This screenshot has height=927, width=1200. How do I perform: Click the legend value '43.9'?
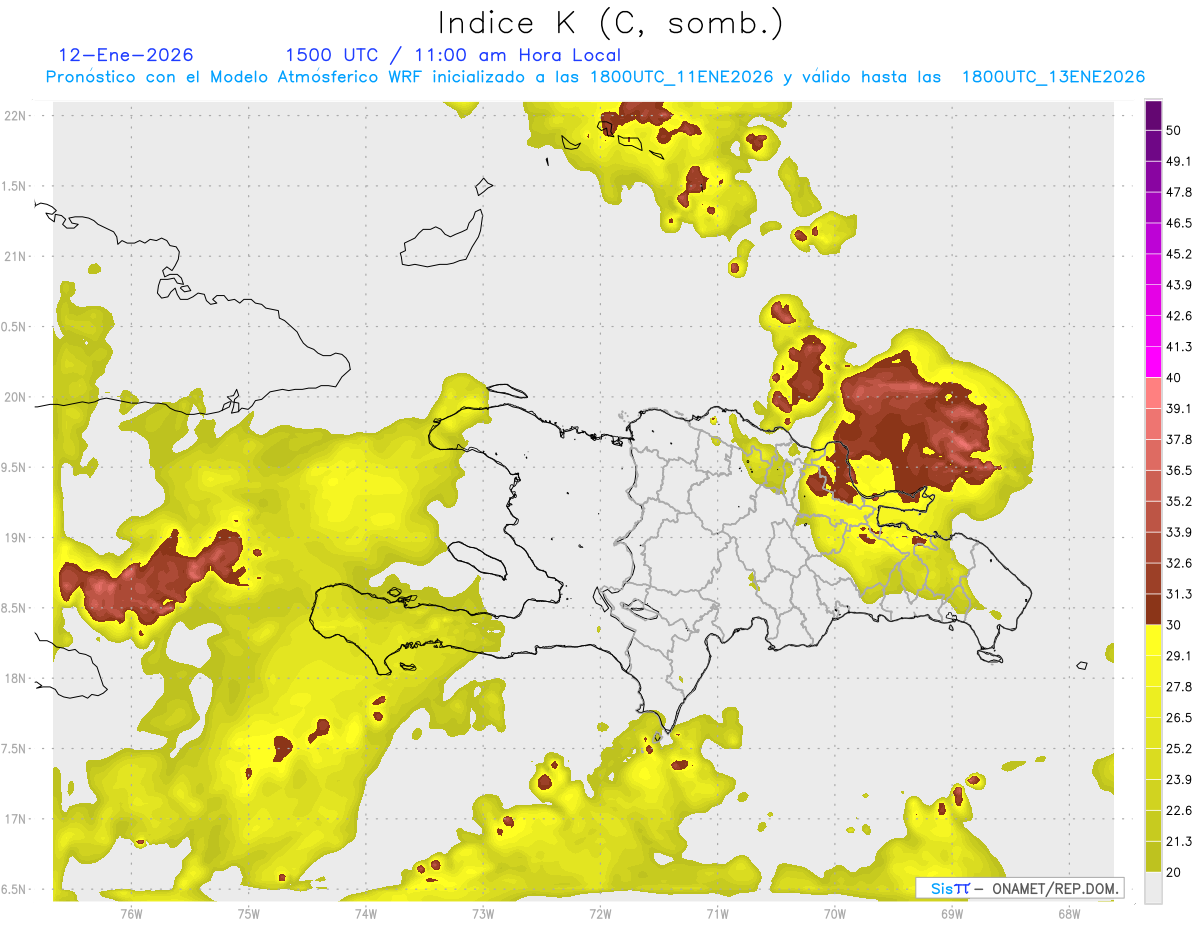[1179, 285]
